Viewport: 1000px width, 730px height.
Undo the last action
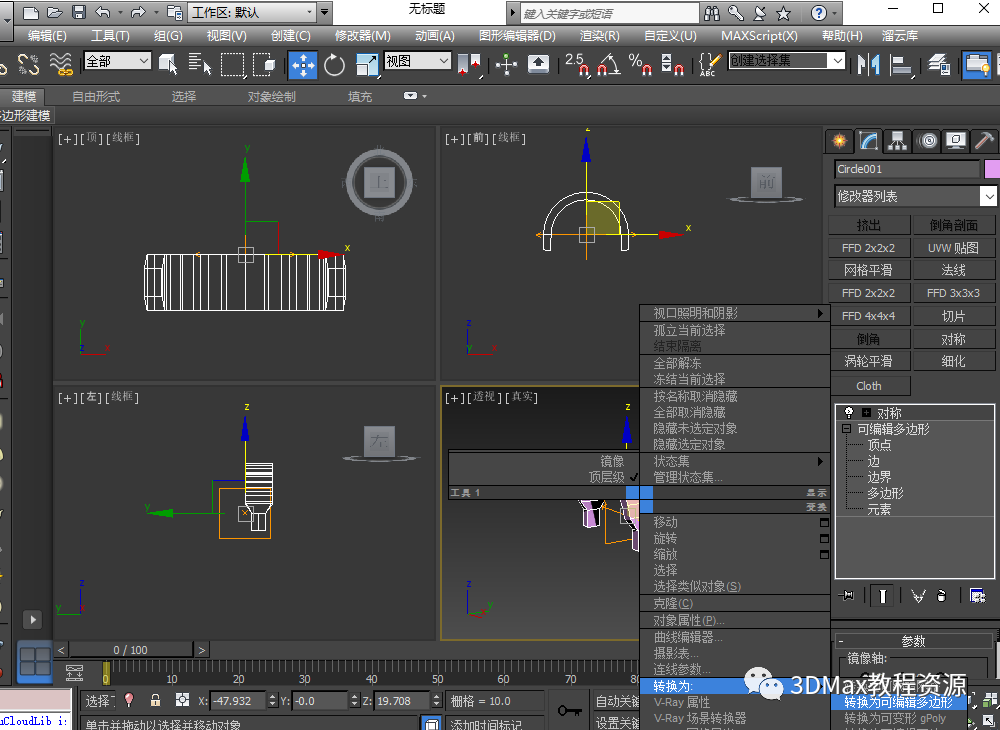coord(102,12)
